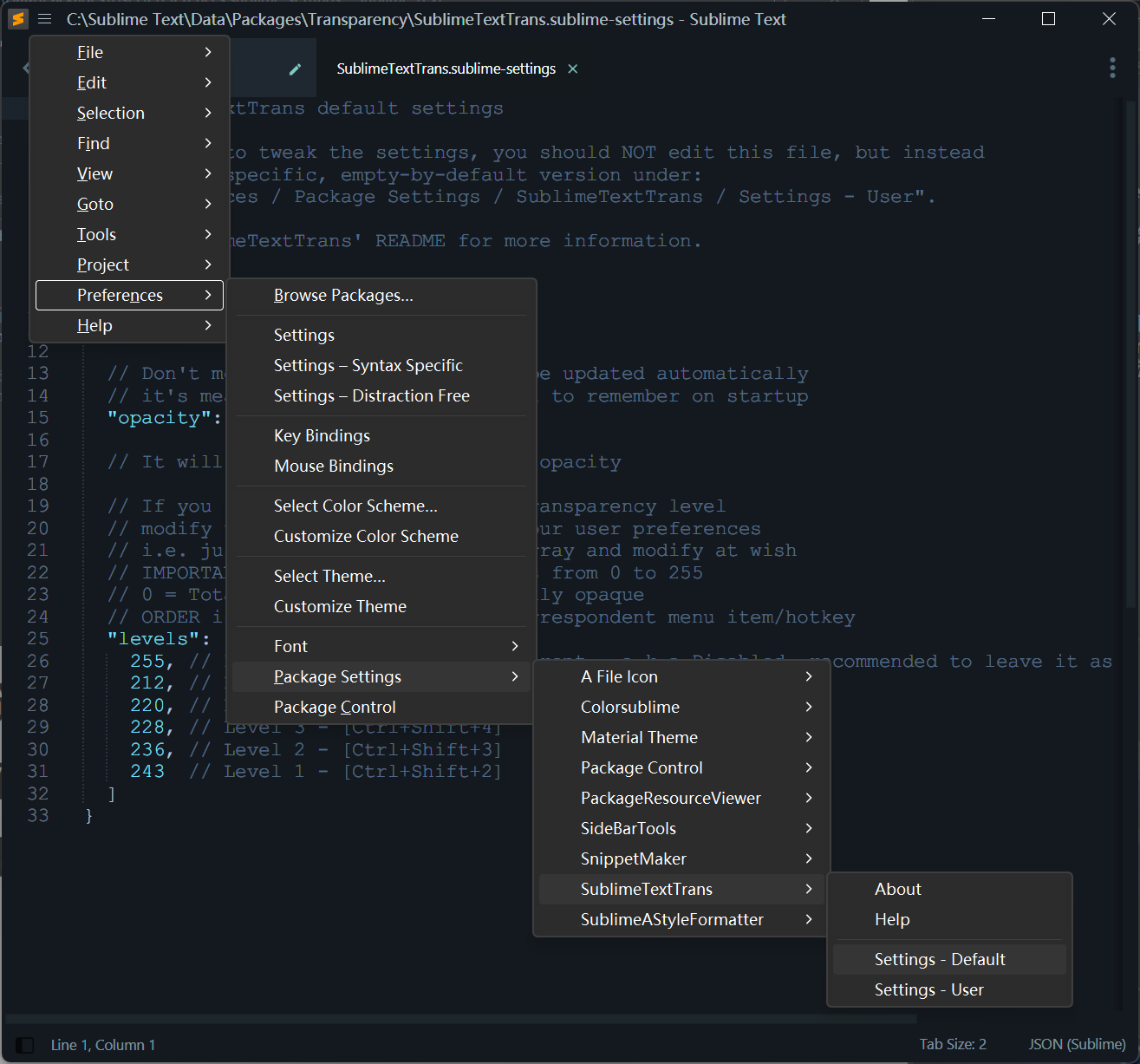Change JSON (Sublime) syntax selector
Image resolution: width=1140 pixels, height=1064 pixels.
pos(1077,1044)
